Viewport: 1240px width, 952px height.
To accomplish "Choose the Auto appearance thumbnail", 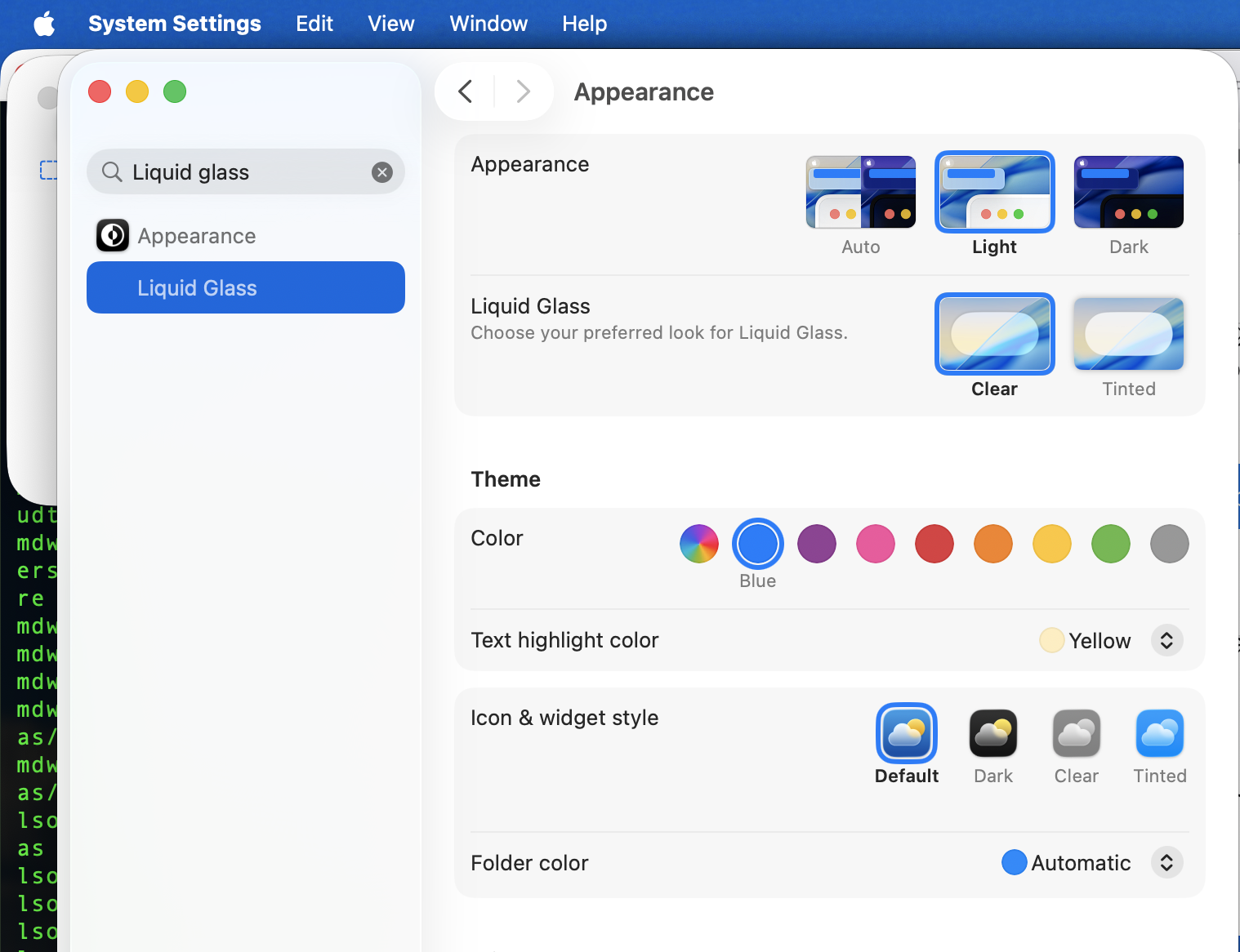I will pos(861,193).
